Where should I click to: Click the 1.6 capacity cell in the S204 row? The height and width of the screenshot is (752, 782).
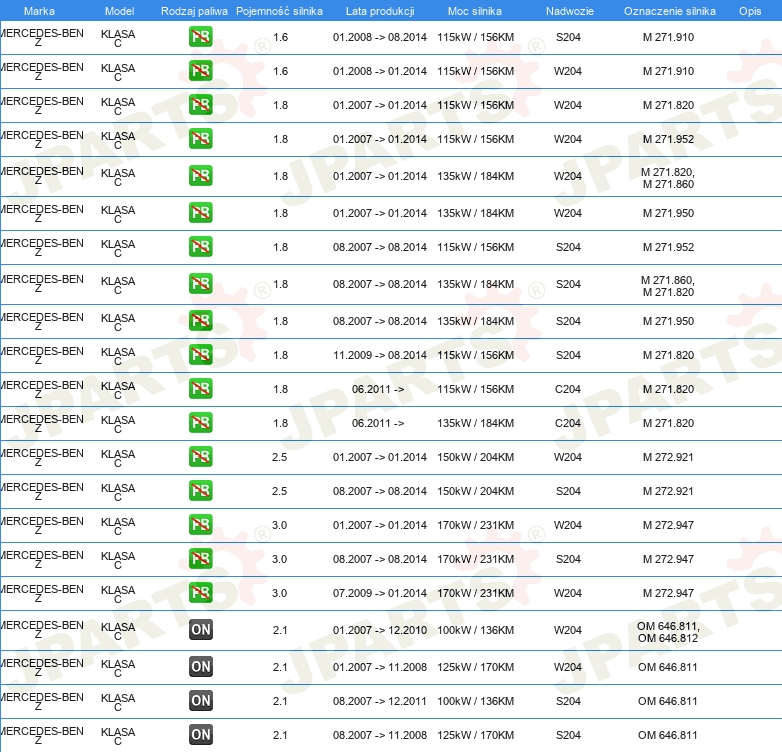(280, 37)
